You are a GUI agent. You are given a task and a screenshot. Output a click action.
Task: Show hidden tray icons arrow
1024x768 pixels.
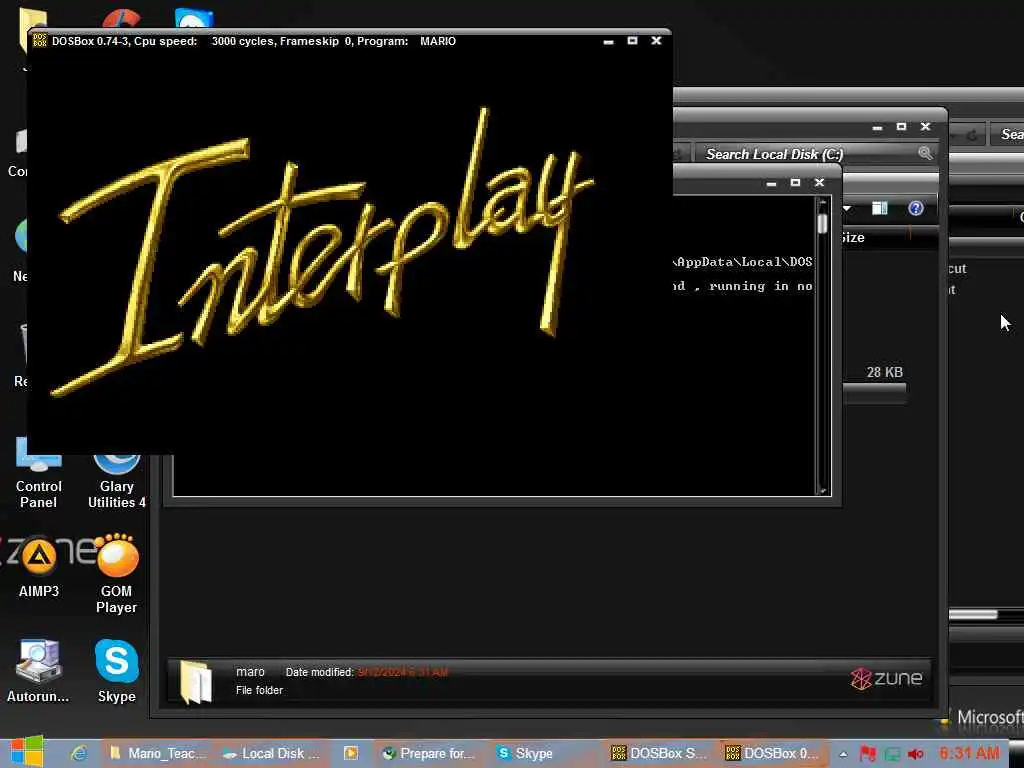843,754
